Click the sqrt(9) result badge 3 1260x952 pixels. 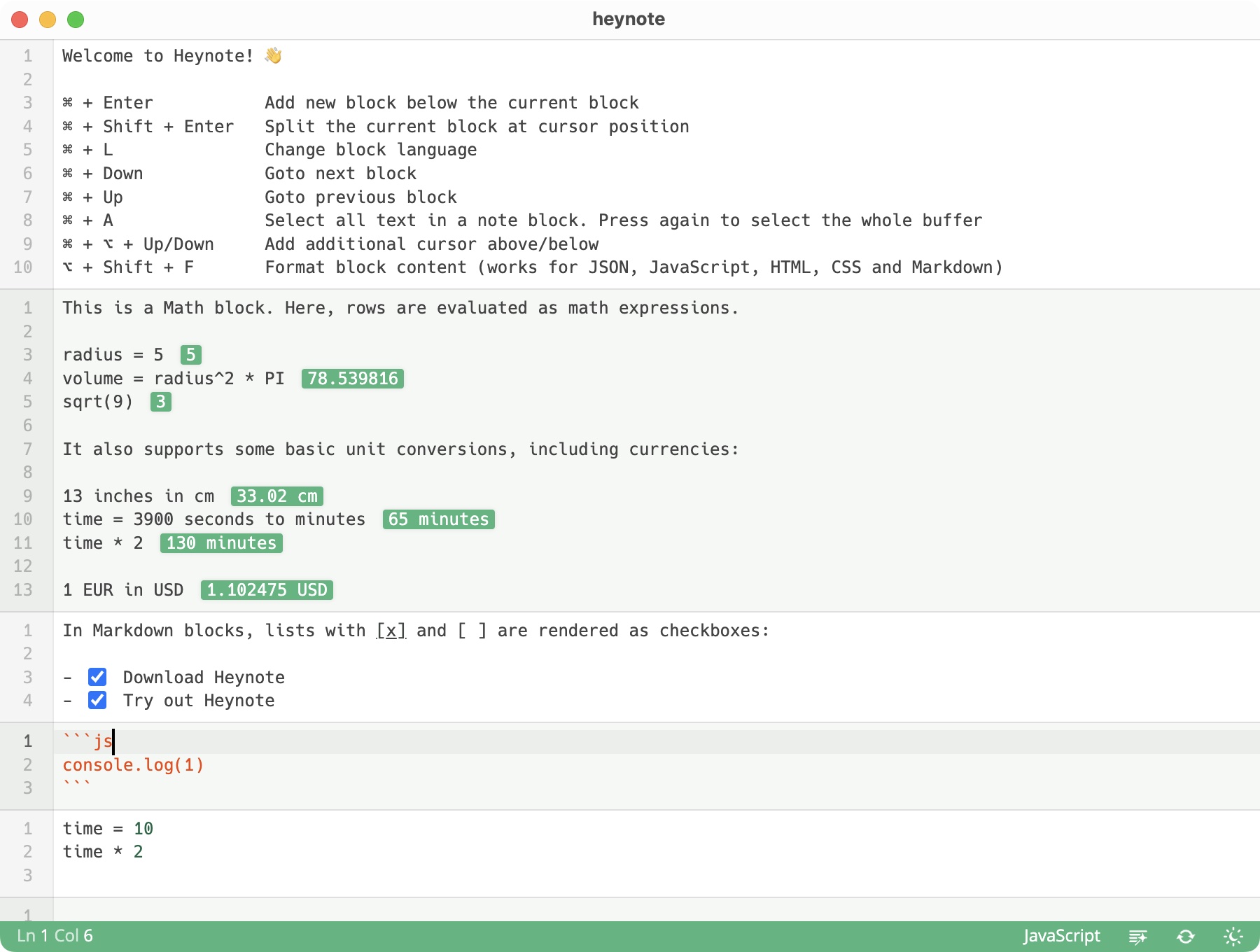[x=161, y=402]
